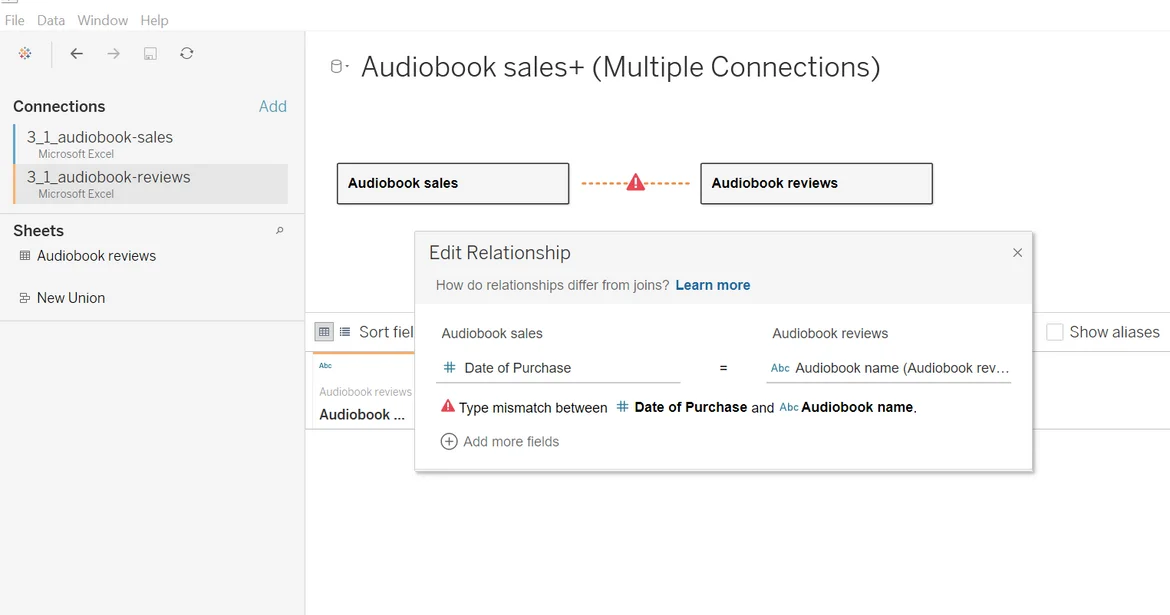Viewport: 1170px width, 615px height.
Task: Refresh the data source
Action: coord(187,54)
